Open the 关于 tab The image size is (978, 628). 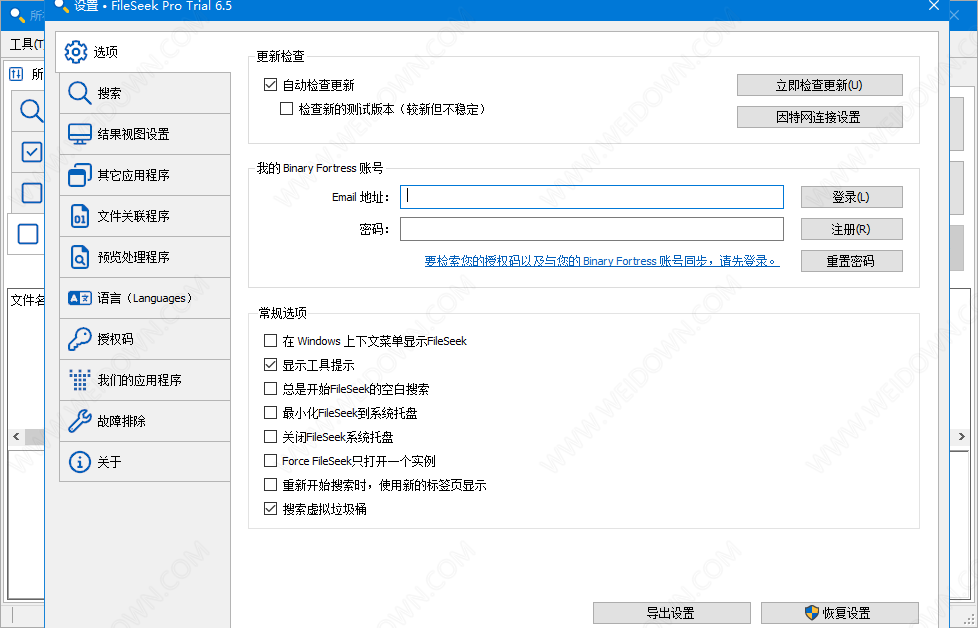(x=145, y=462)
